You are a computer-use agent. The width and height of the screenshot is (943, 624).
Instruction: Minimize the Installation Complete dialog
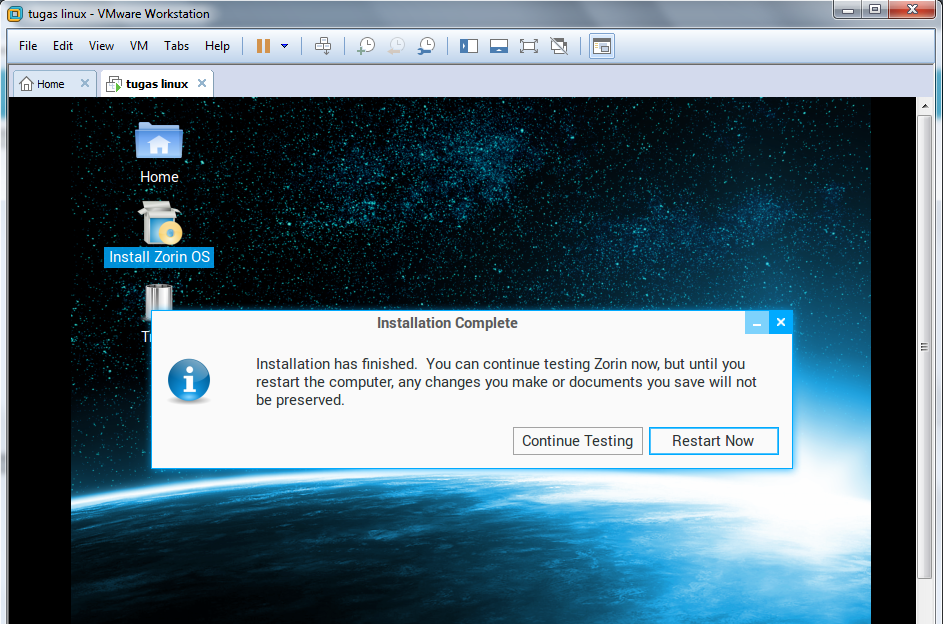click(x=757, y=322)
